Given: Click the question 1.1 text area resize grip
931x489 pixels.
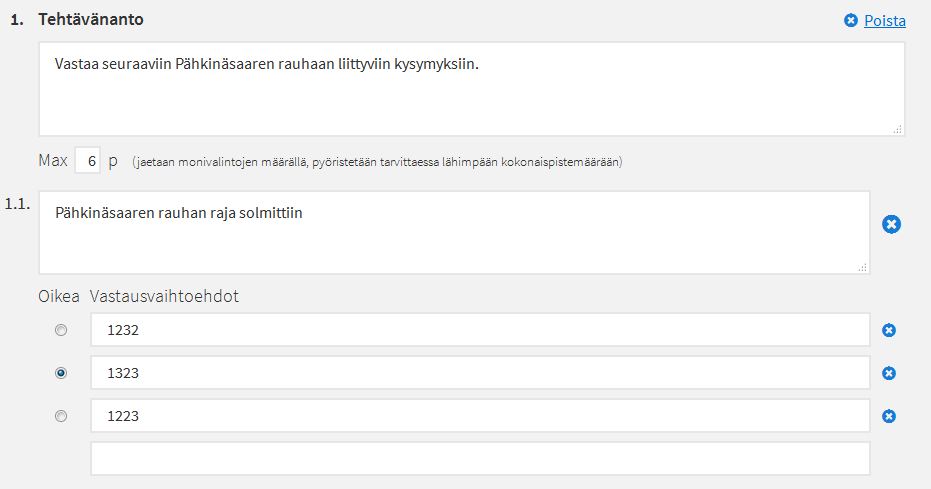Looking at the screenshot, I should (863, 268).
